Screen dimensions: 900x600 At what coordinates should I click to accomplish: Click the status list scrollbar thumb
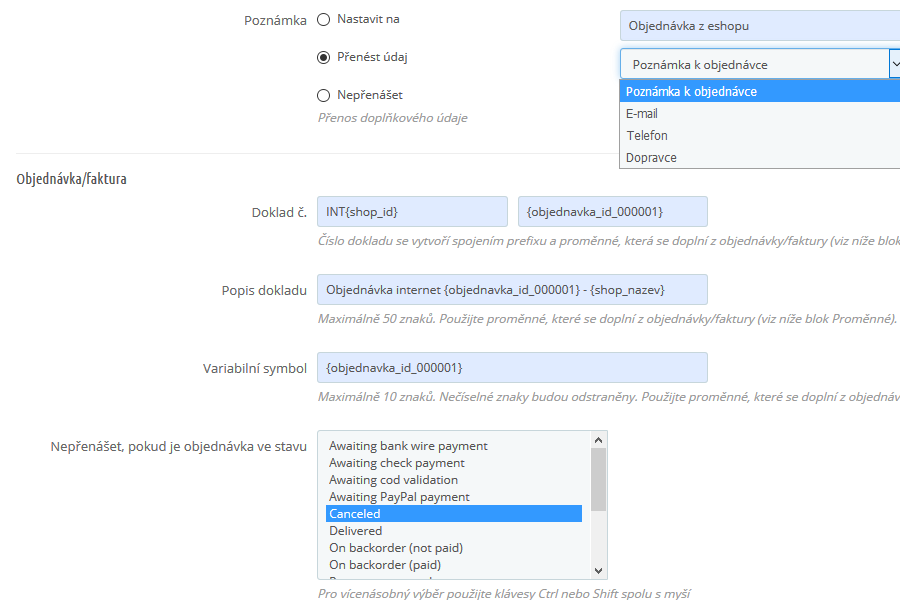[x=599, y=479]
